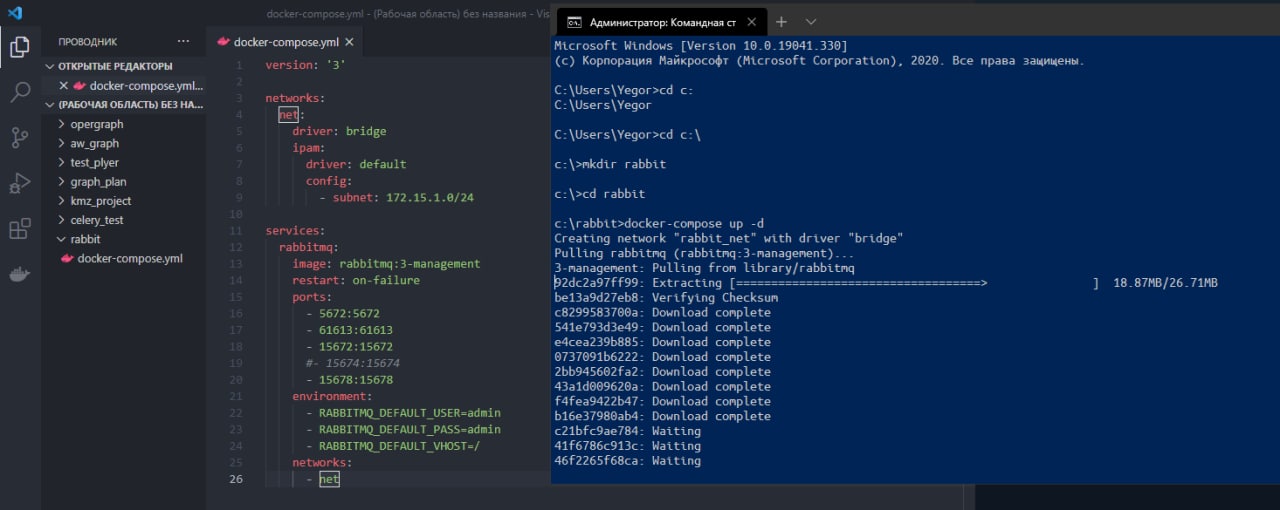
Task: Click the VS Code logo in title bar
Action: coord(17,13)
